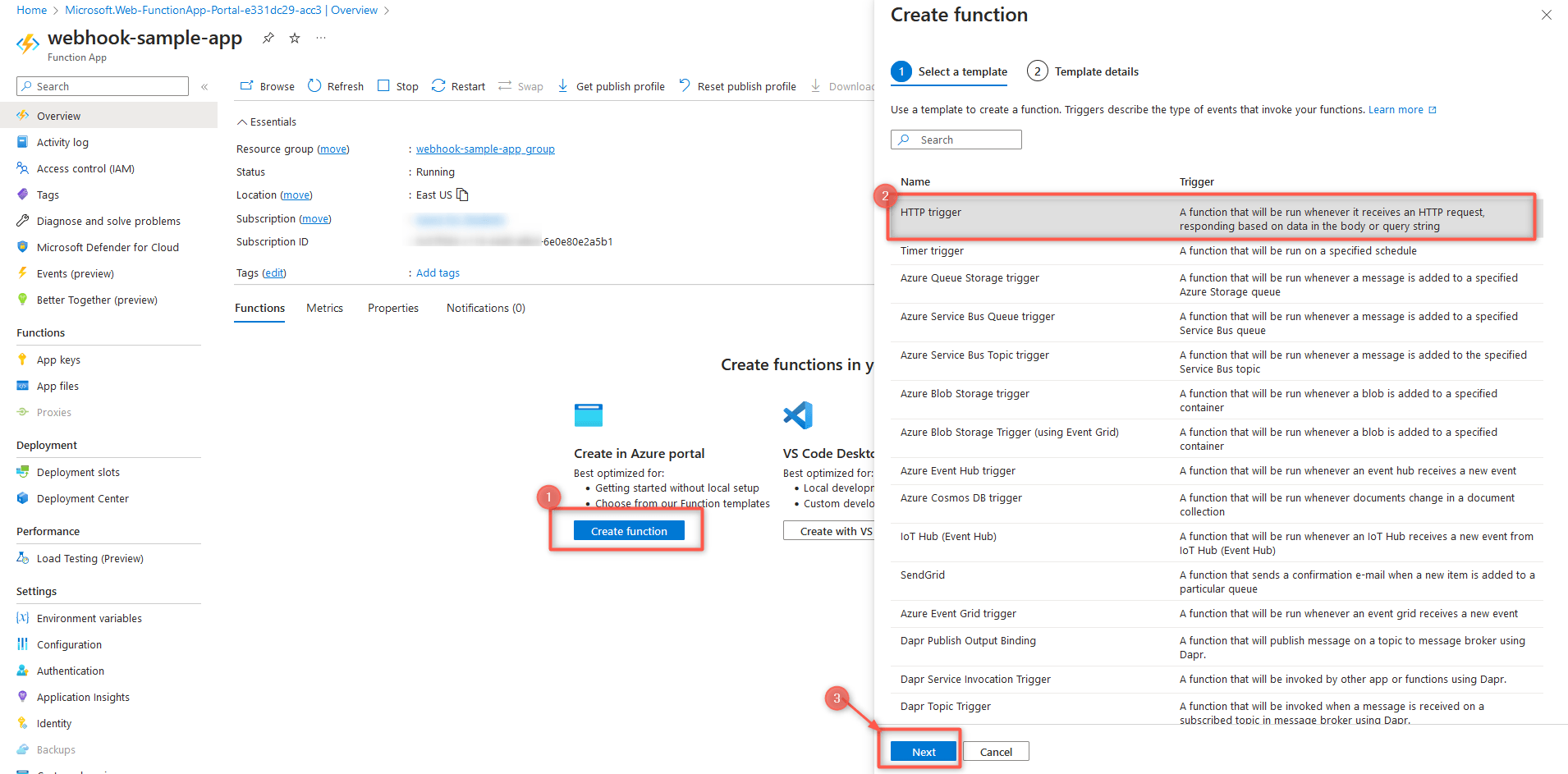1568x774 pixels.
Task: Select Deployment Center in the sidebar
Action: tap(82, 498)
